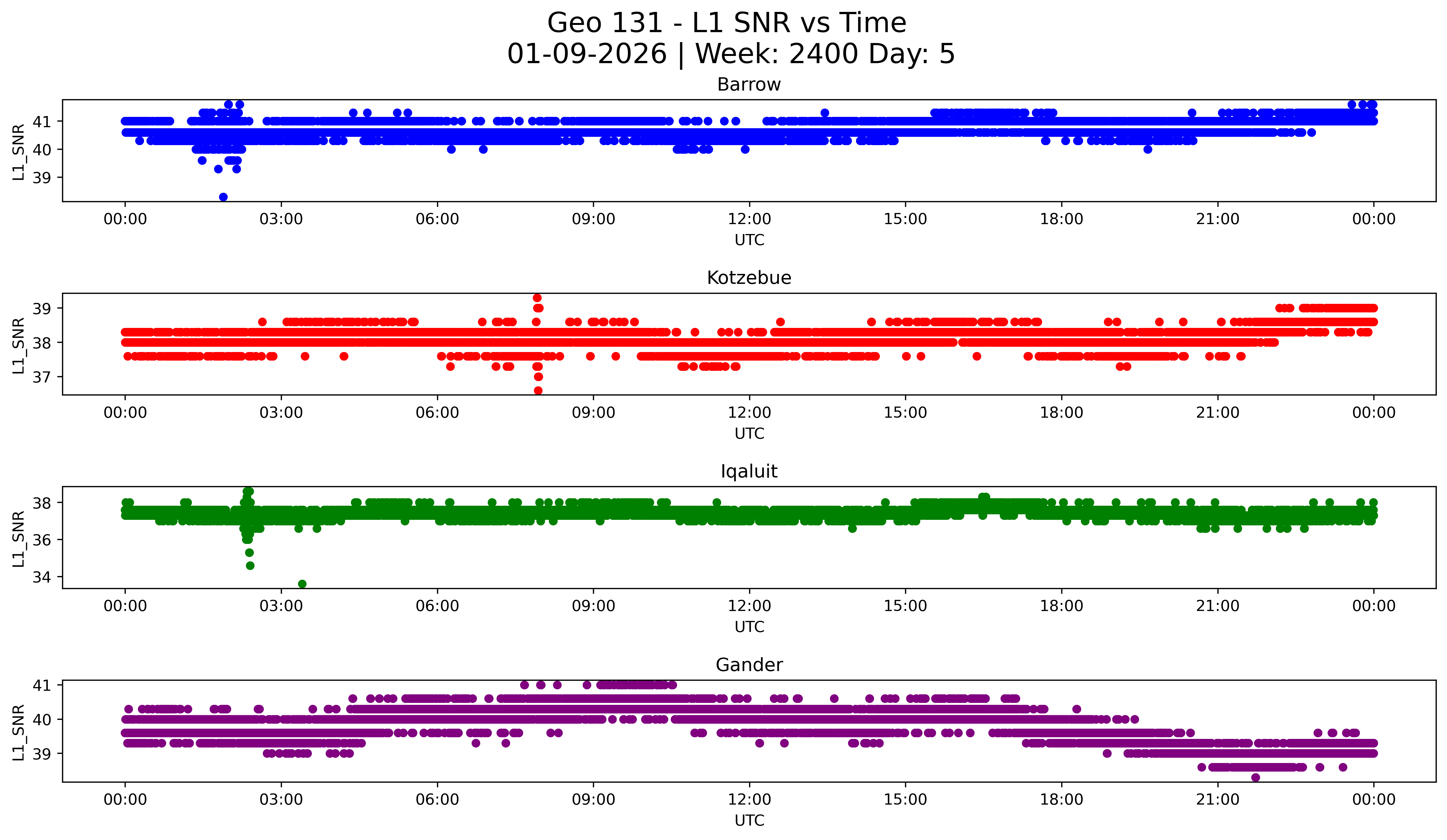This screenshot has height=840, width=1447.
Task: Click the date and week subtitle line
Action: [730, 54]
